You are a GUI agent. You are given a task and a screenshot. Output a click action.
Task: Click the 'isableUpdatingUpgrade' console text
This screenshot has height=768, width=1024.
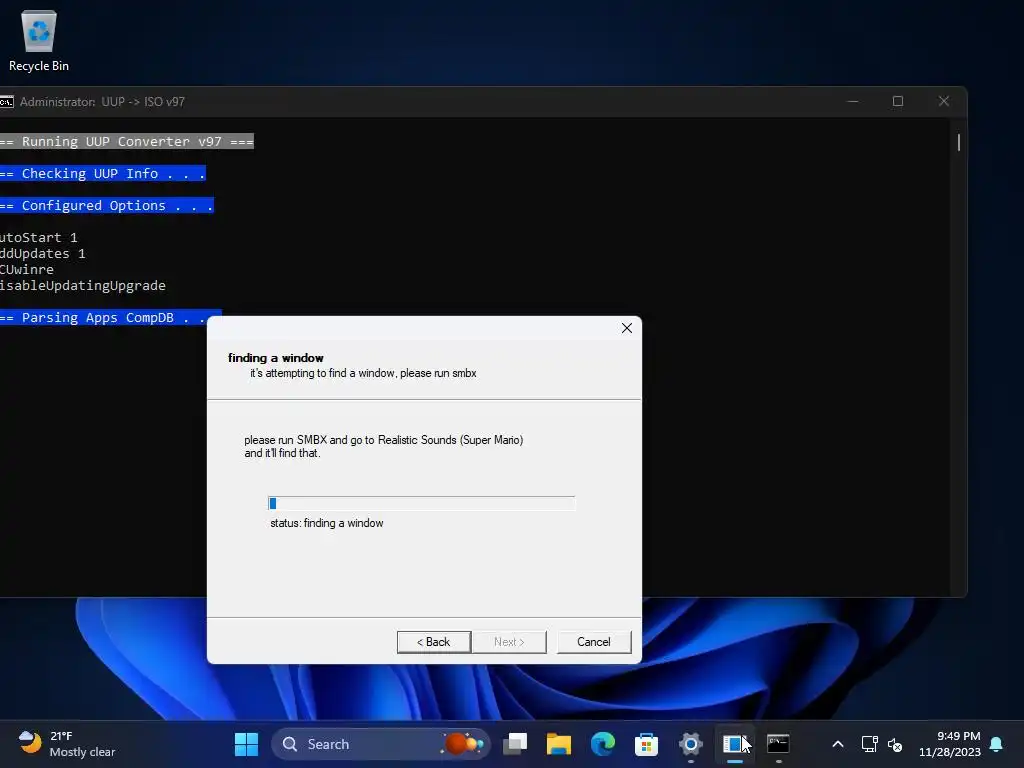83,286
